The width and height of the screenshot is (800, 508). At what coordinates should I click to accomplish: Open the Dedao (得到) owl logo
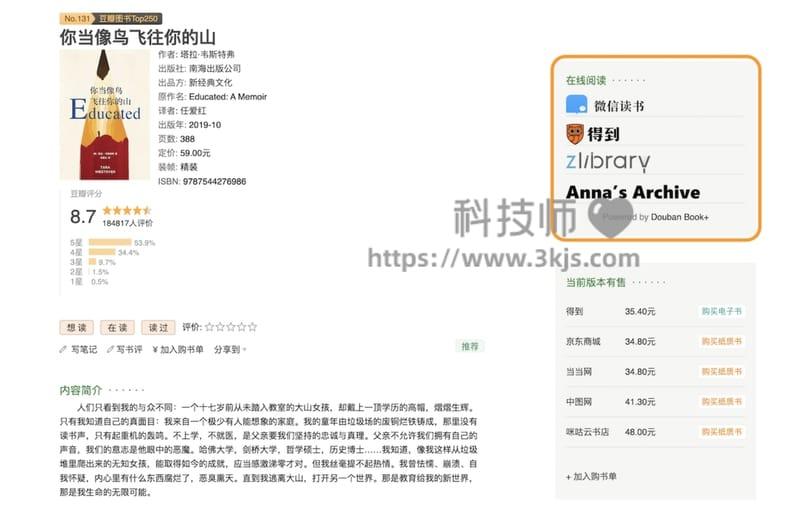pos(574,134)
